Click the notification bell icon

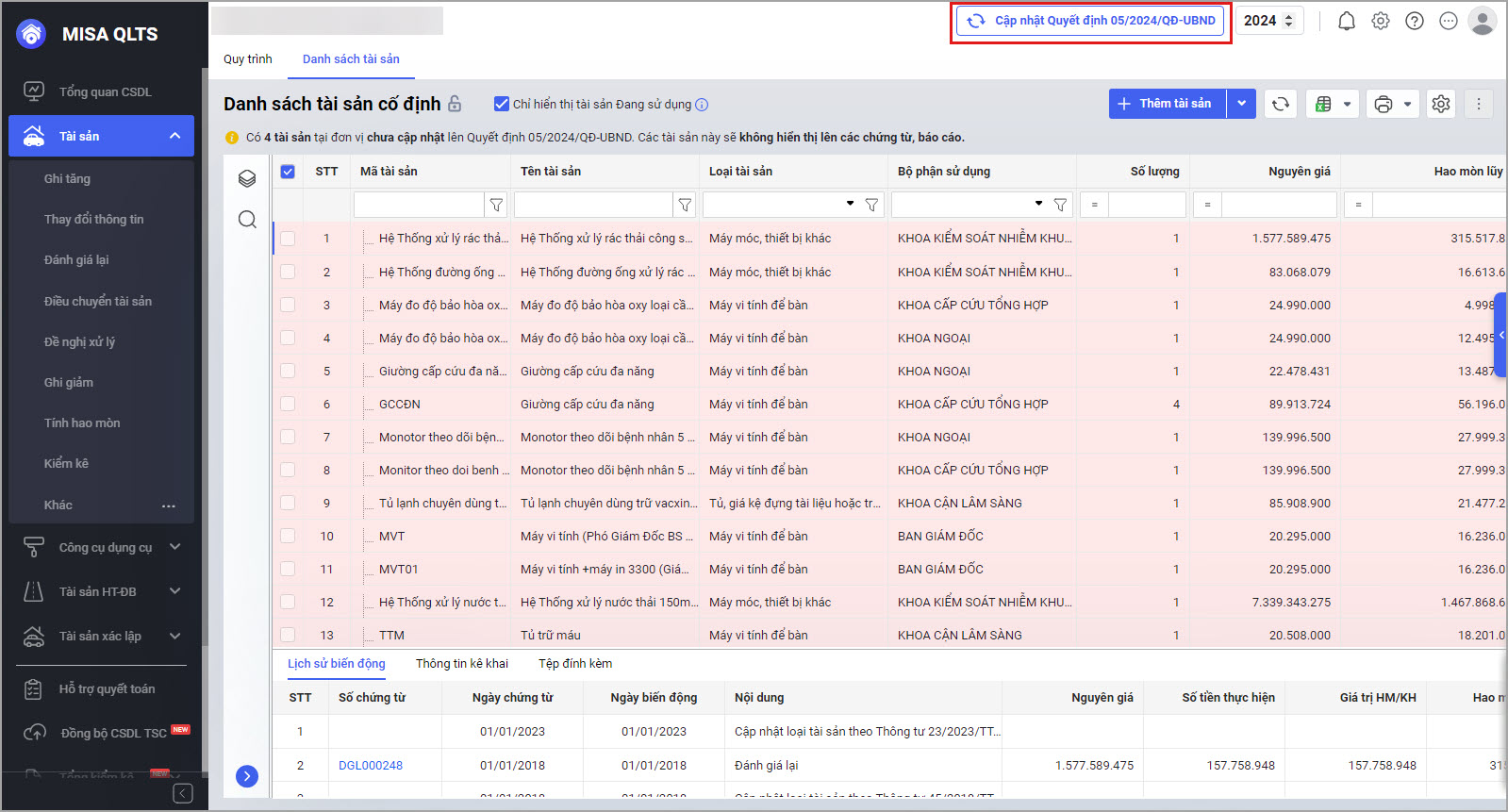(1347, 21)
